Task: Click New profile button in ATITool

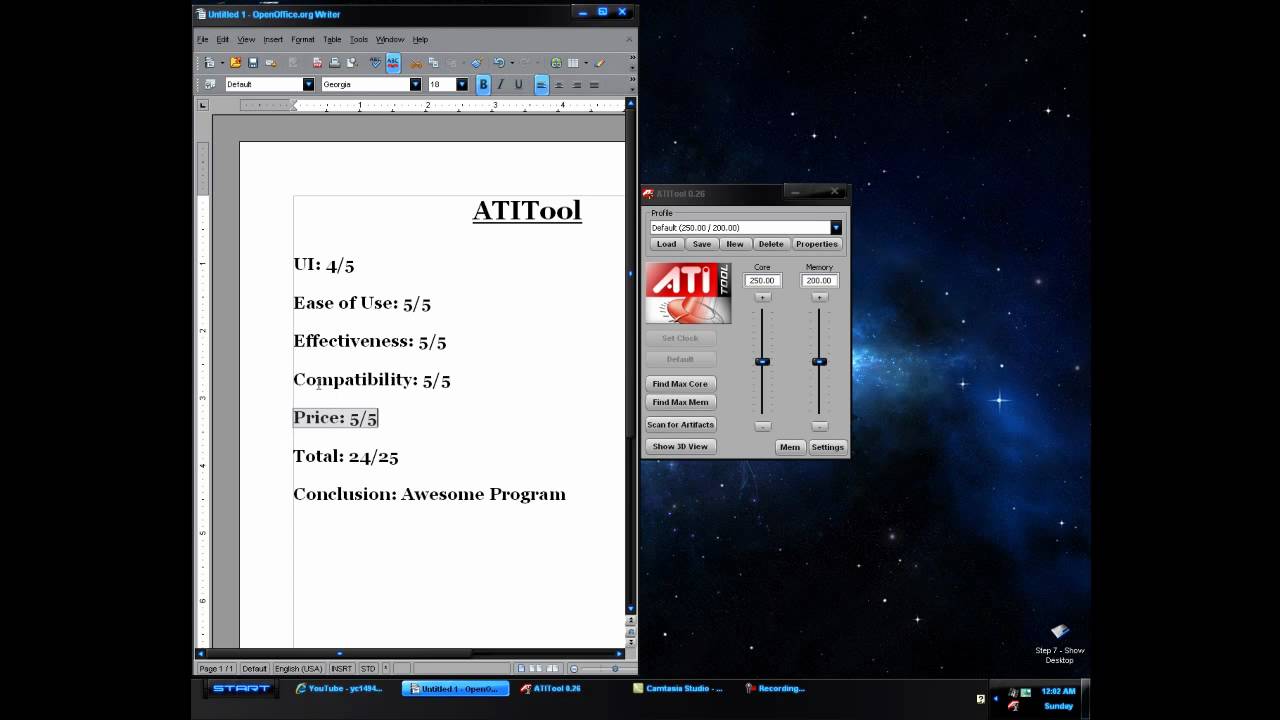Action: tap(735, 244)
